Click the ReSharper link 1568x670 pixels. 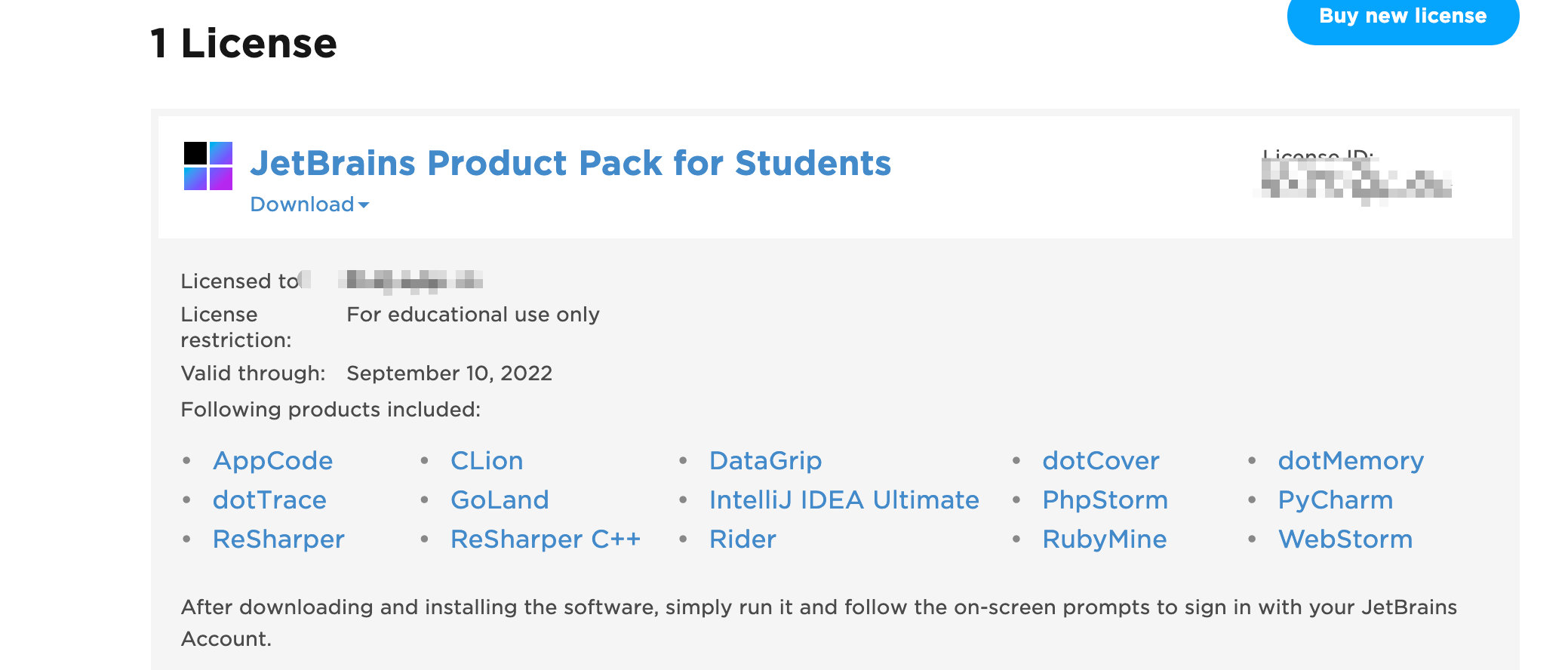(x=278, y=539)
